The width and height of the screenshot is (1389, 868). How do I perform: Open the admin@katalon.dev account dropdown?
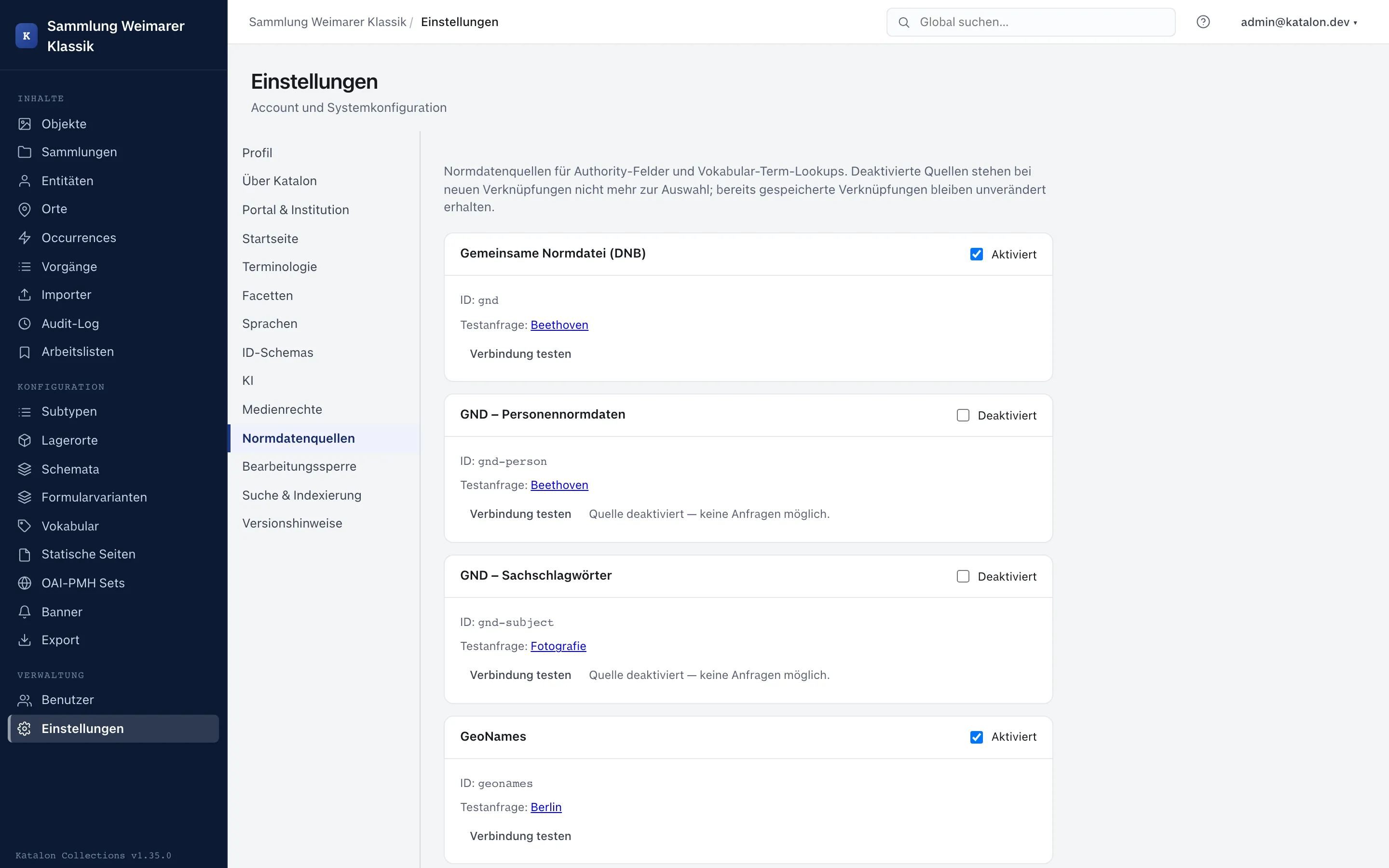point(1299,22)
